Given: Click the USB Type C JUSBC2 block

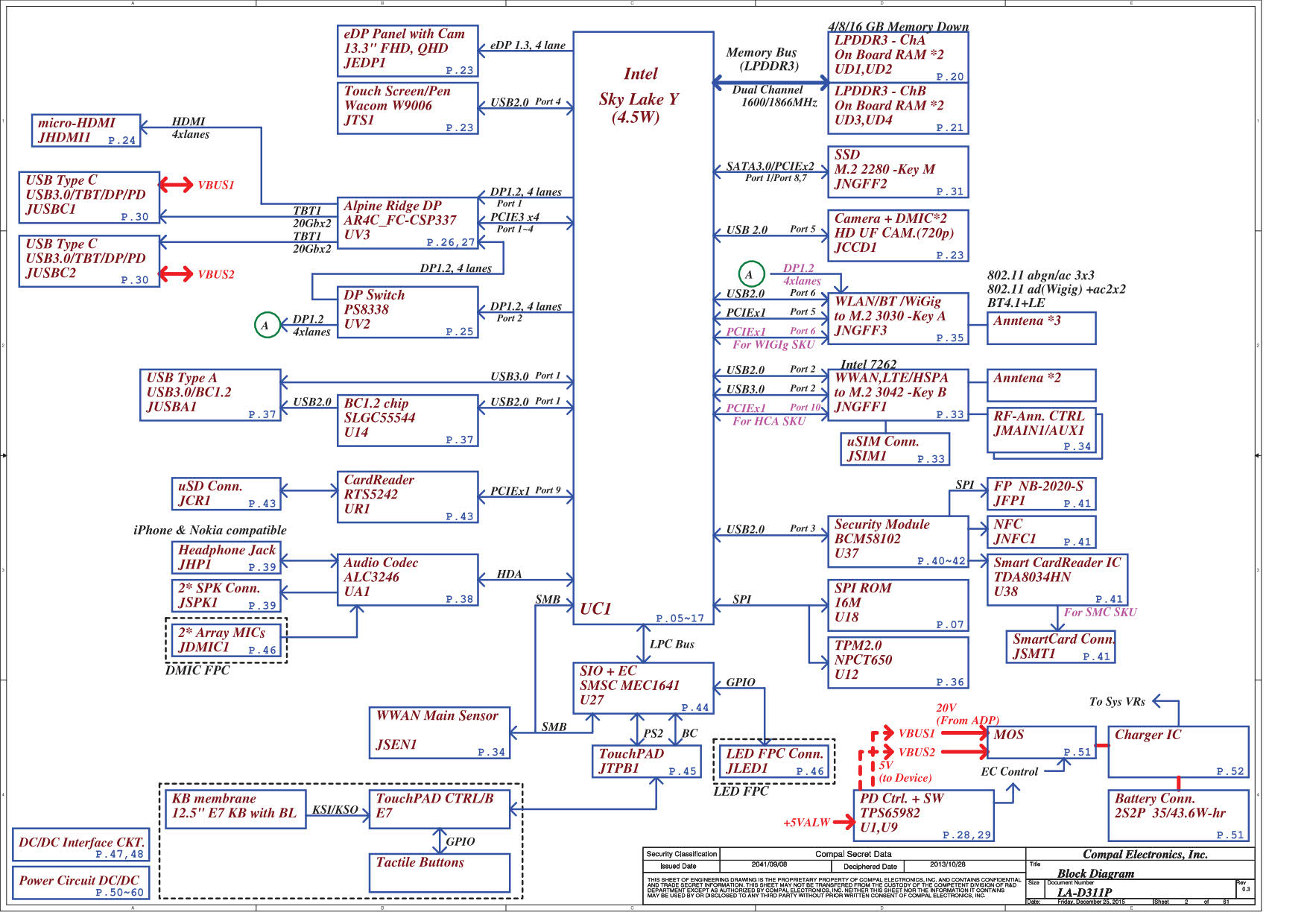Looking at the screenshot, I should point(89,261).
